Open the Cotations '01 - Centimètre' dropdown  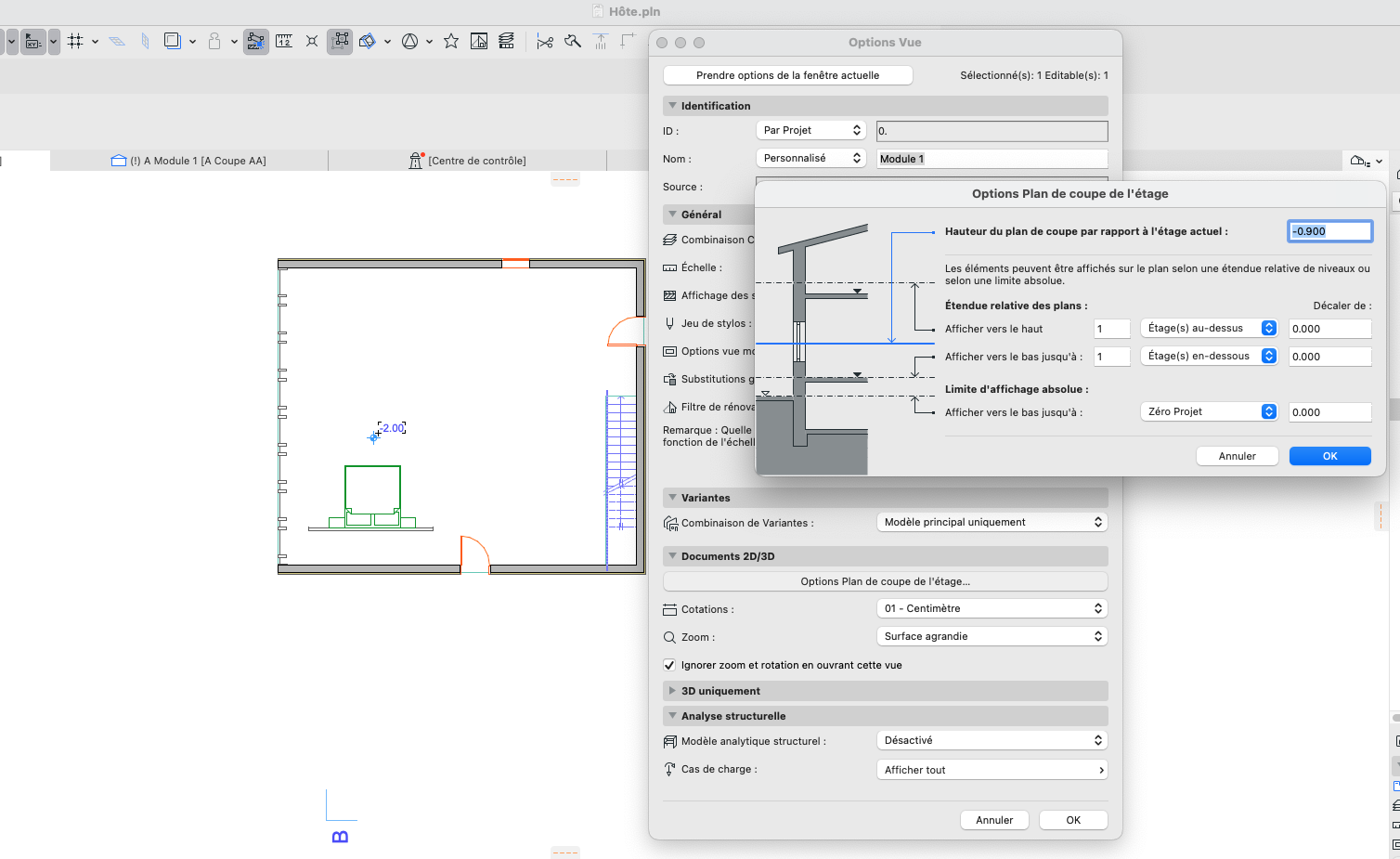[x=992, y=608]
